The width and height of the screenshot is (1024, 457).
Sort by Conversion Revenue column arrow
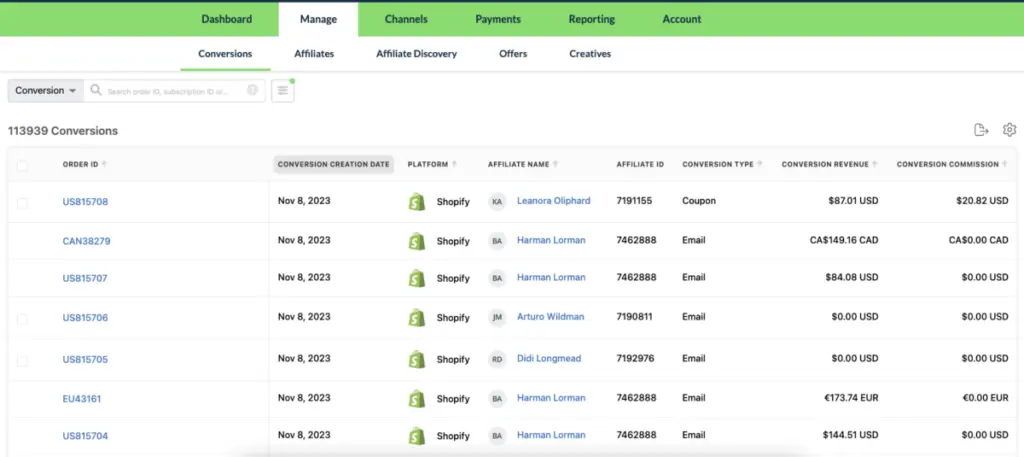pos(874,165)
